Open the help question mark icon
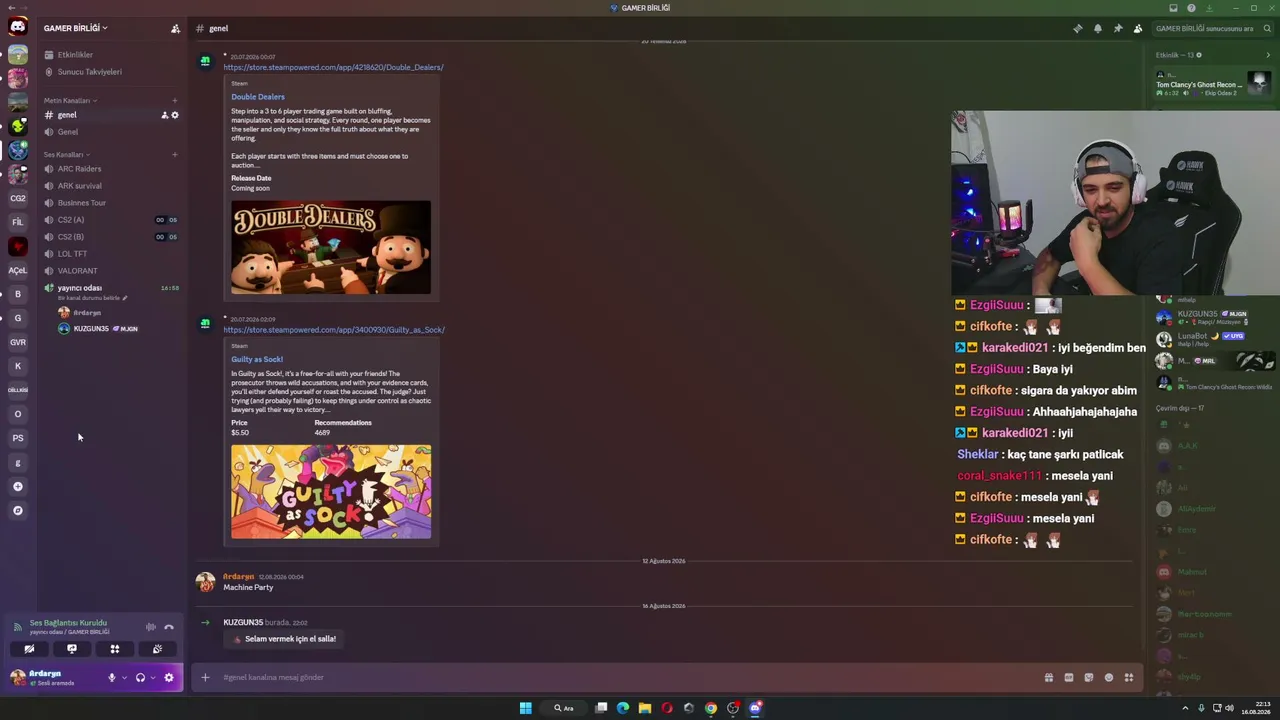This screenshot has height=720, width=1280. pyautogui.click(x=1191, y=8)
